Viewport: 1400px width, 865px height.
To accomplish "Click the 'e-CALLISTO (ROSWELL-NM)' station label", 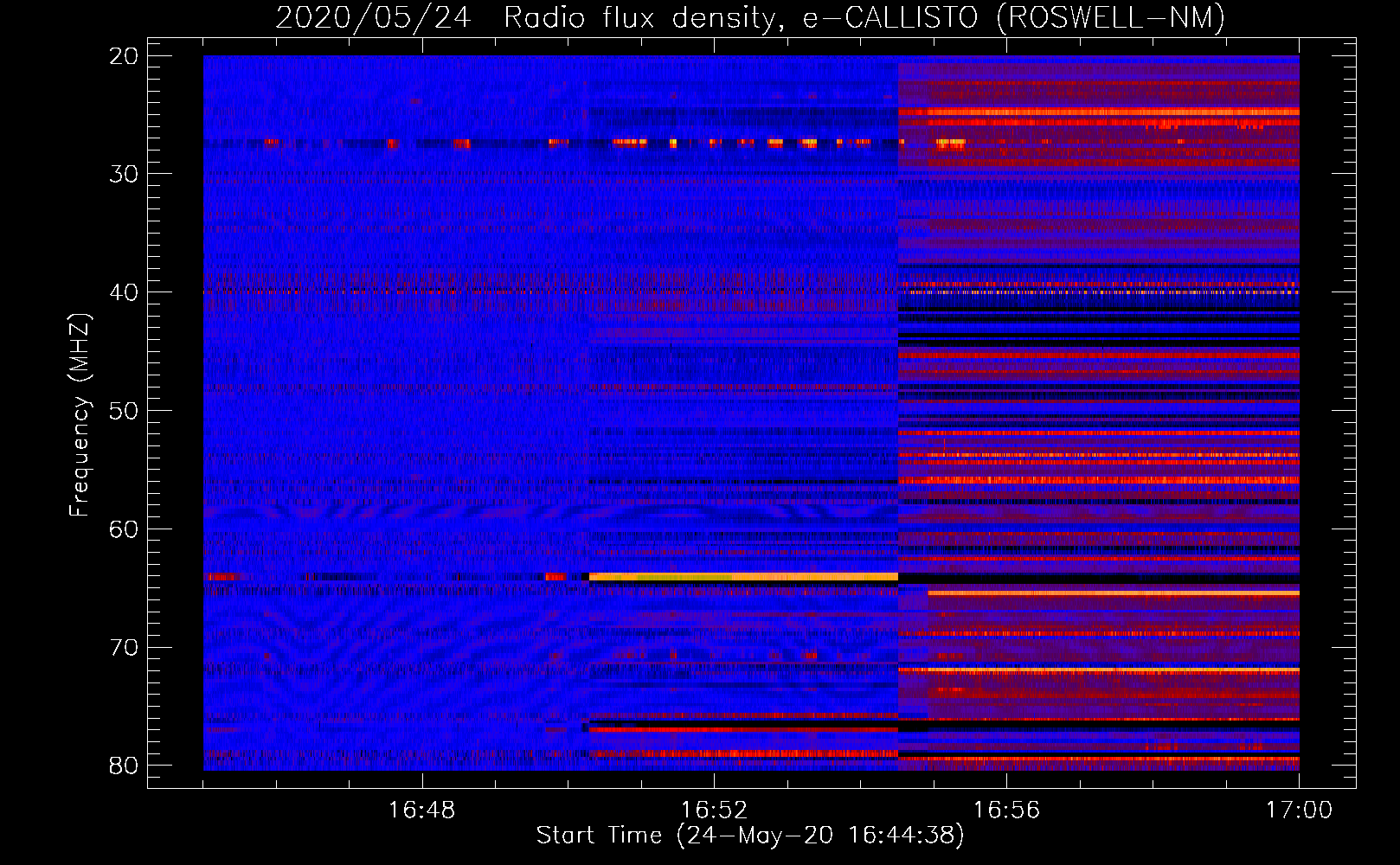I will click(1014, 17).
